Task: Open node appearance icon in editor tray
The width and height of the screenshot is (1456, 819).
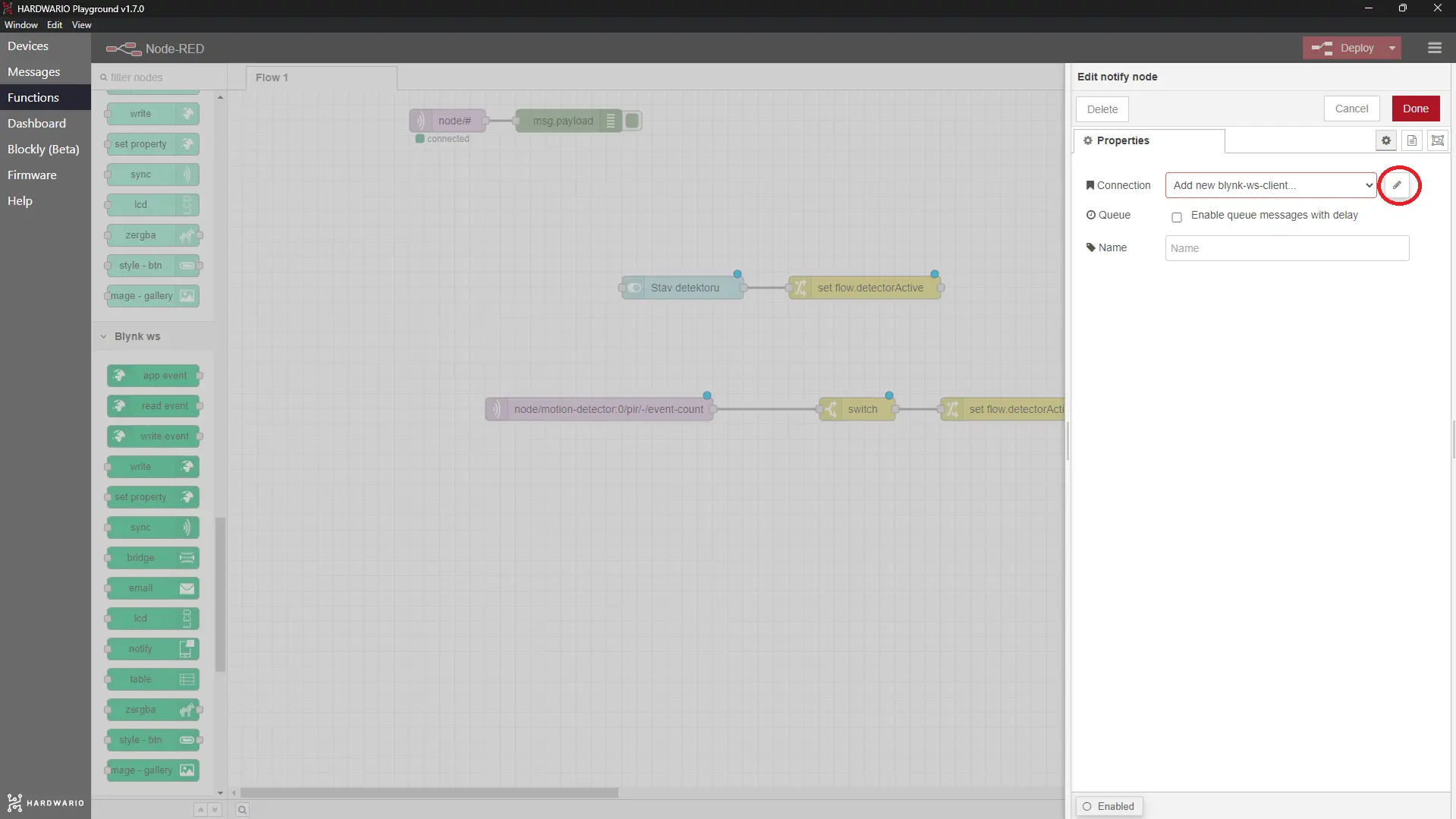Action: coord(1438,140)
